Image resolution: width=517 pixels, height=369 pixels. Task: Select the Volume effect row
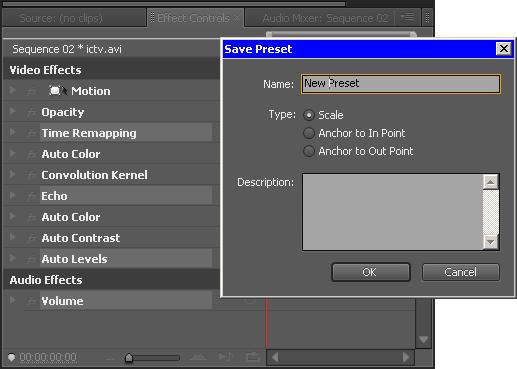coord(126,301)
